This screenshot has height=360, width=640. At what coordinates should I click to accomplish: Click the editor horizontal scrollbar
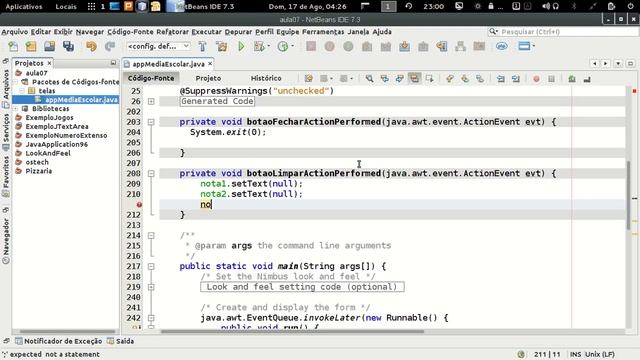point(292,331)
